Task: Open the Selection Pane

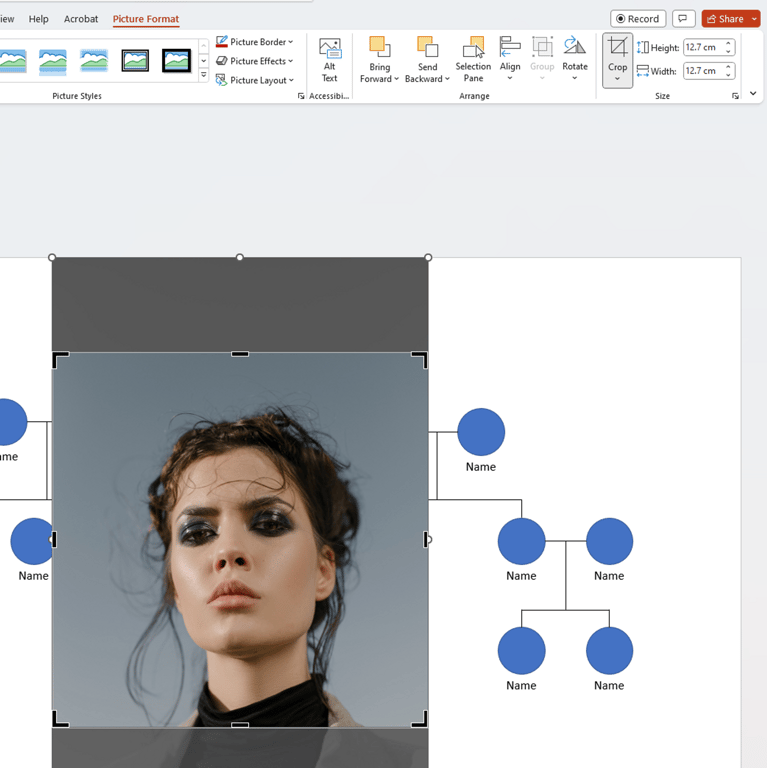Action: coord(473,60)
